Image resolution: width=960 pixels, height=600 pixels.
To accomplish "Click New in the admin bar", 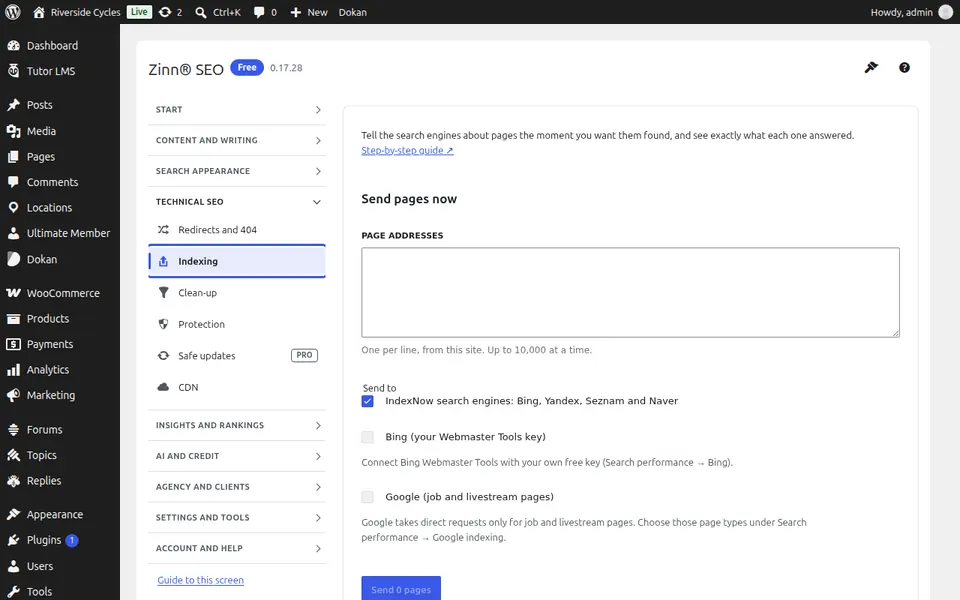I will [x=309, y=12].
